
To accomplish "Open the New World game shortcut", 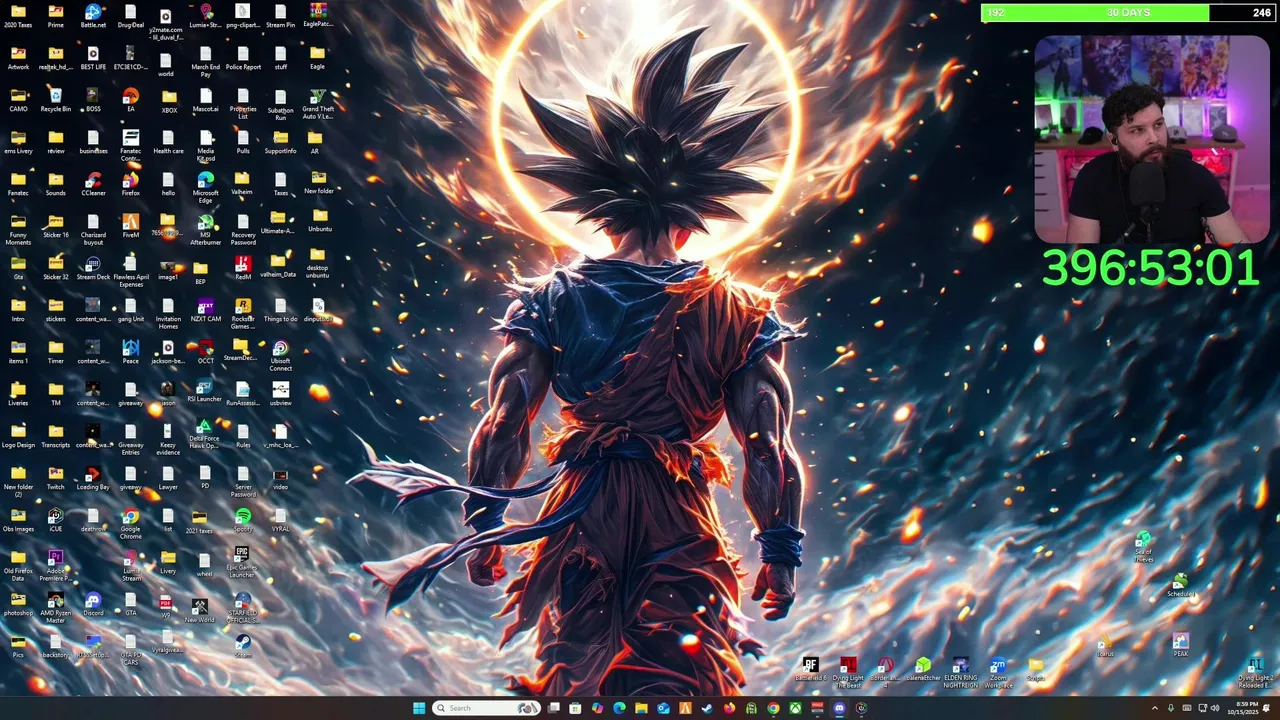I will [x=200, y=610].
